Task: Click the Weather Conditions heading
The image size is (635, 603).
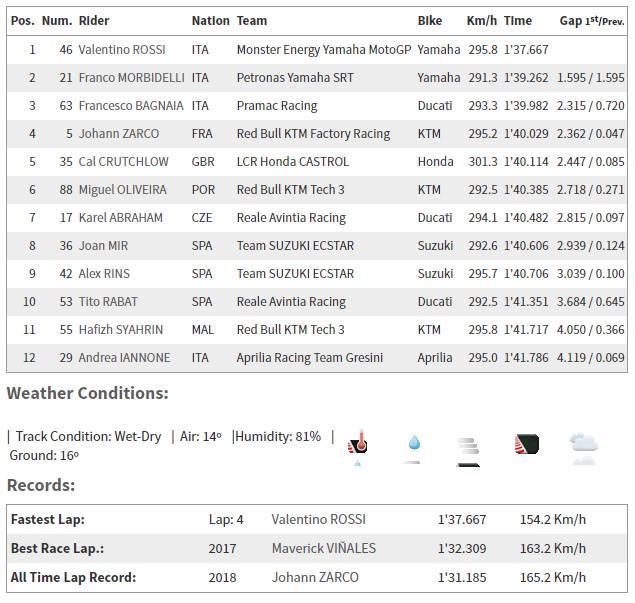Action: coord(87,394)
